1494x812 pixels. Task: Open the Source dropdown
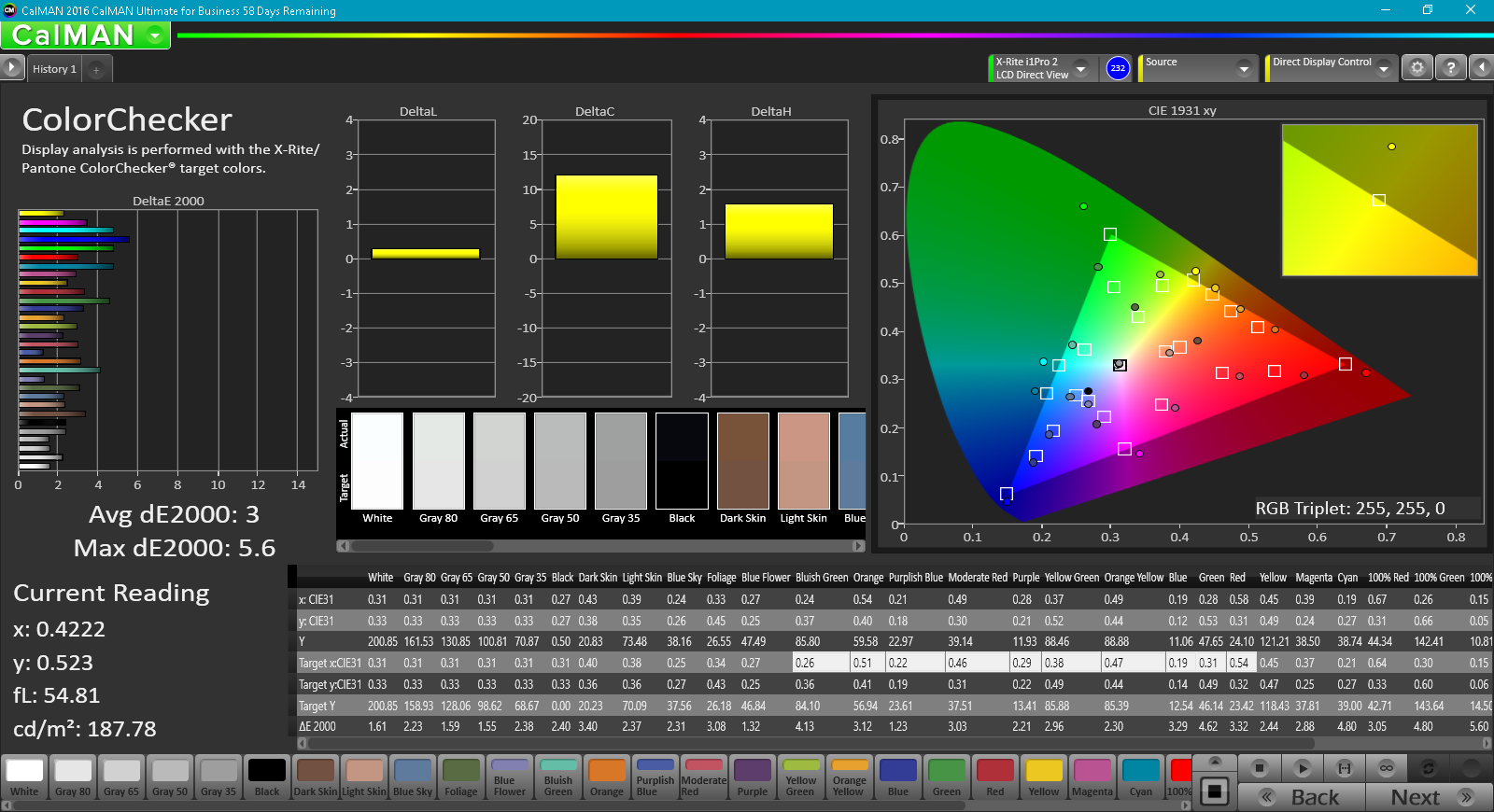click(1243, 68)
